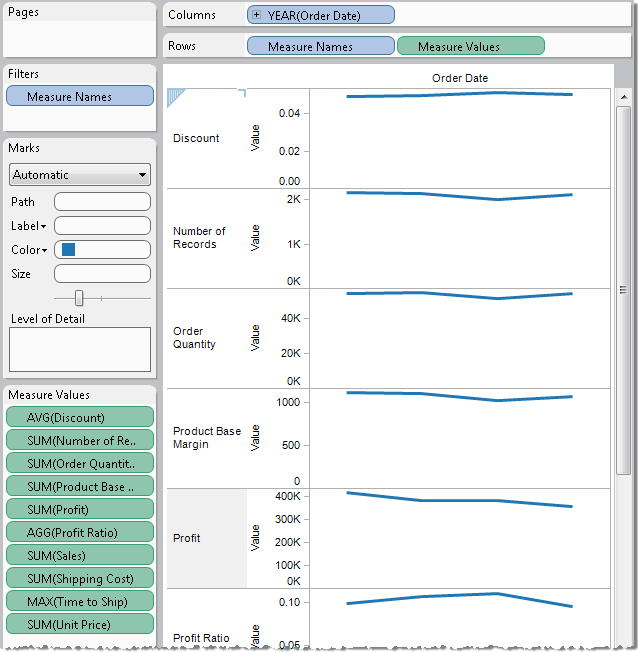The image size is (638, 652).
Task: Click the Number of Records trend line
Action: pos(460,195)
